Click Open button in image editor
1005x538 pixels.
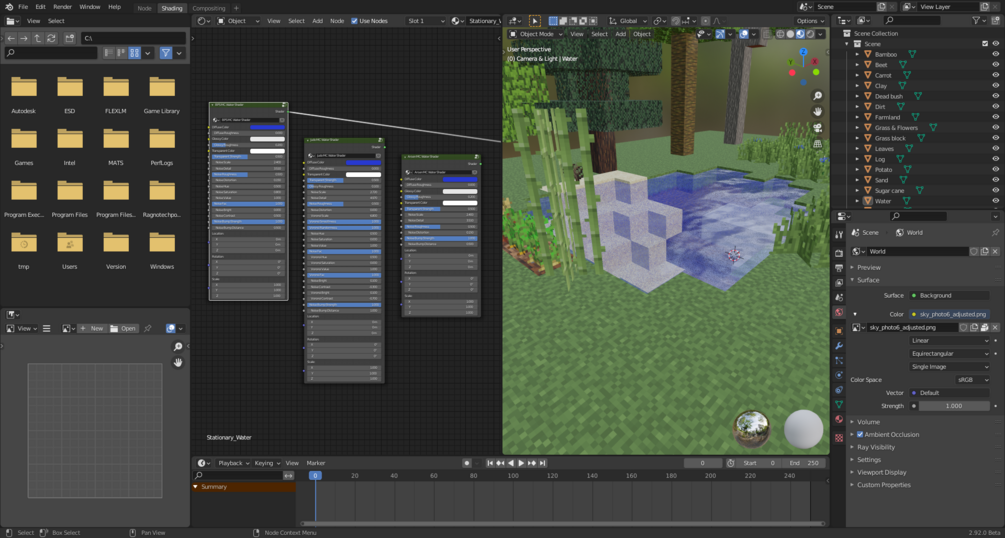click(123, 328)
